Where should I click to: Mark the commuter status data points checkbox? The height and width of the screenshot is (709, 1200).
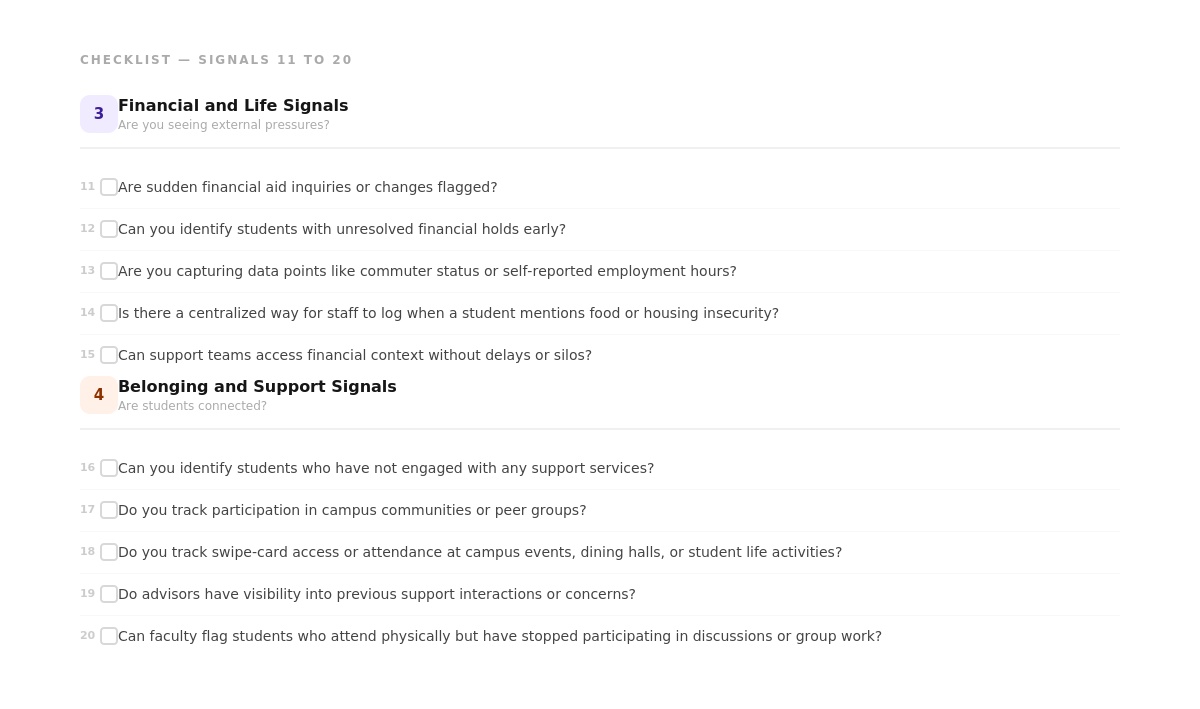[109, 271]
